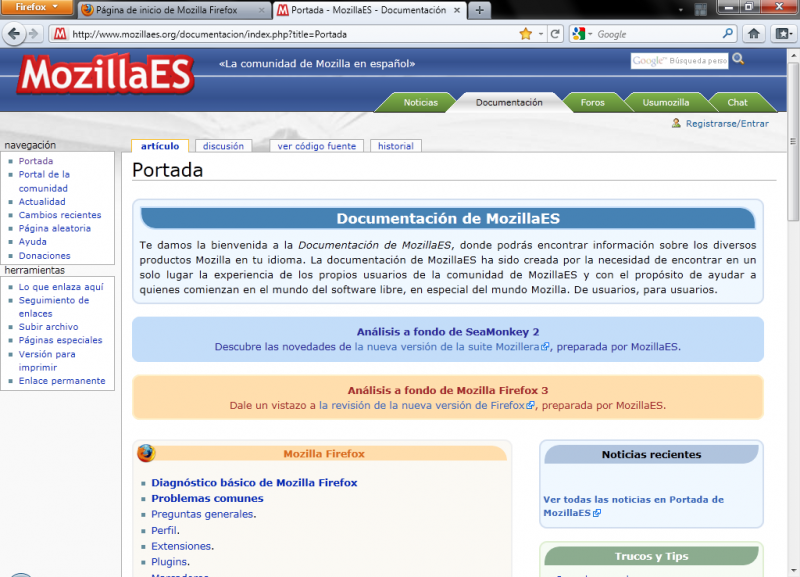Open Diagnóstico básico de Mozilla Firefox

click(x=254, y=483)
